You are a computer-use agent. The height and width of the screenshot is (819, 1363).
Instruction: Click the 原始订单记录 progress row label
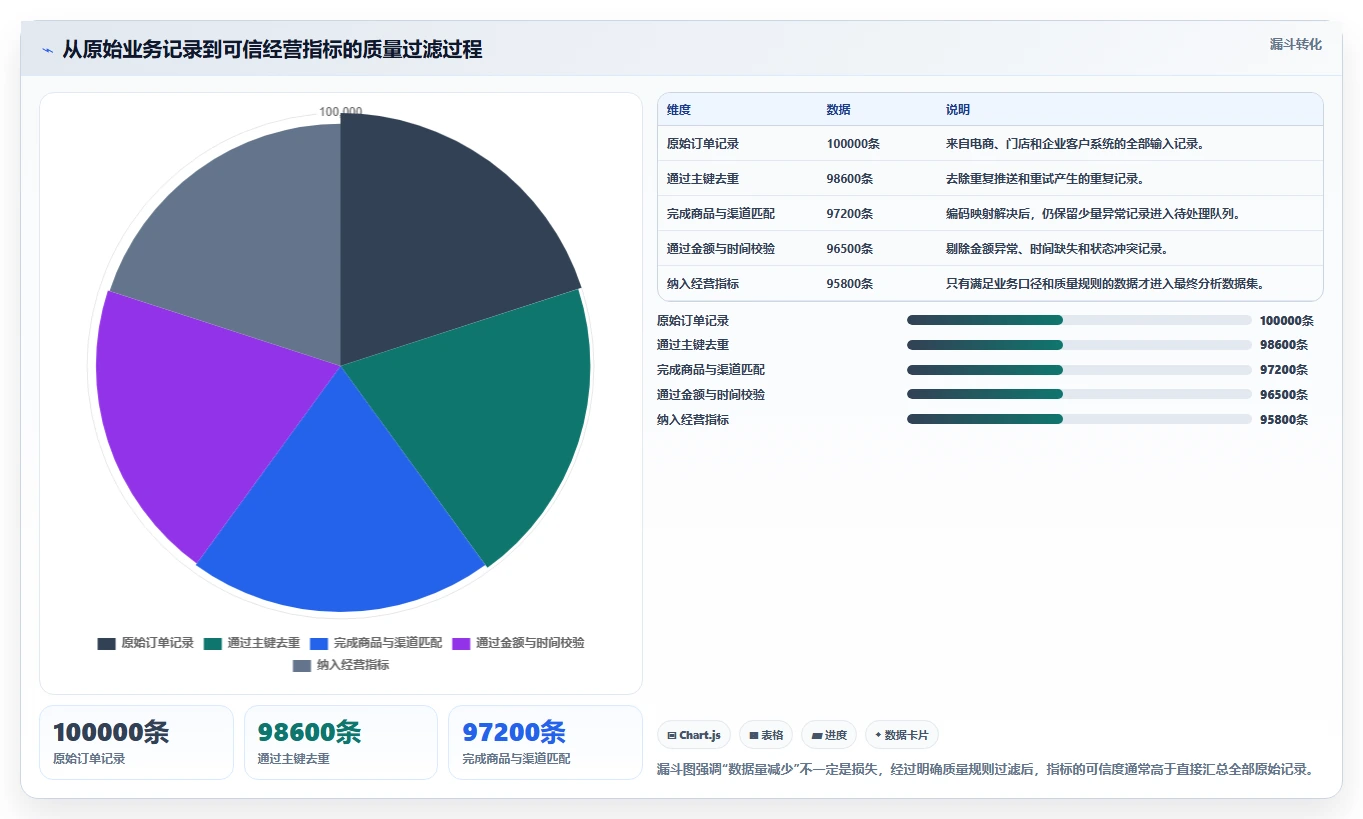pyautogui.click(x=693, y=321)
